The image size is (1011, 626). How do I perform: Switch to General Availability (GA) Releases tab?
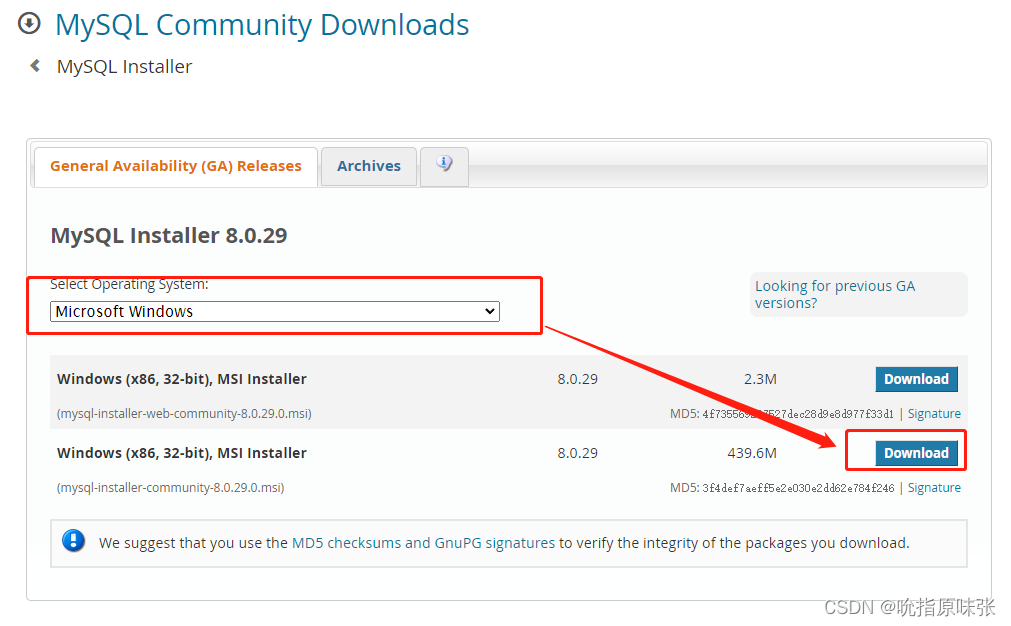[175, 166]
